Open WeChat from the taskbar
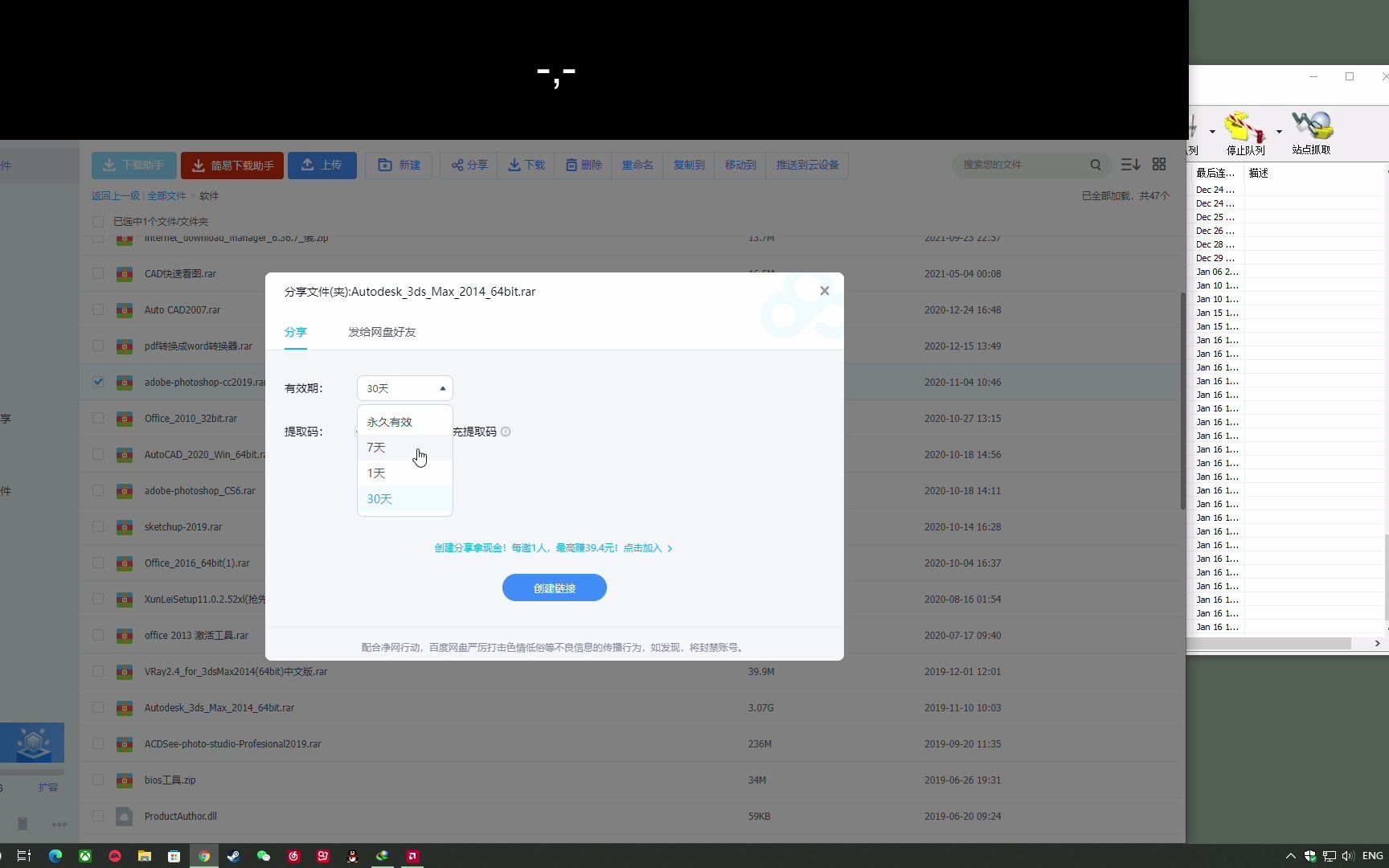This screenshot has width=1389, height=868. (x=263, y=856)
